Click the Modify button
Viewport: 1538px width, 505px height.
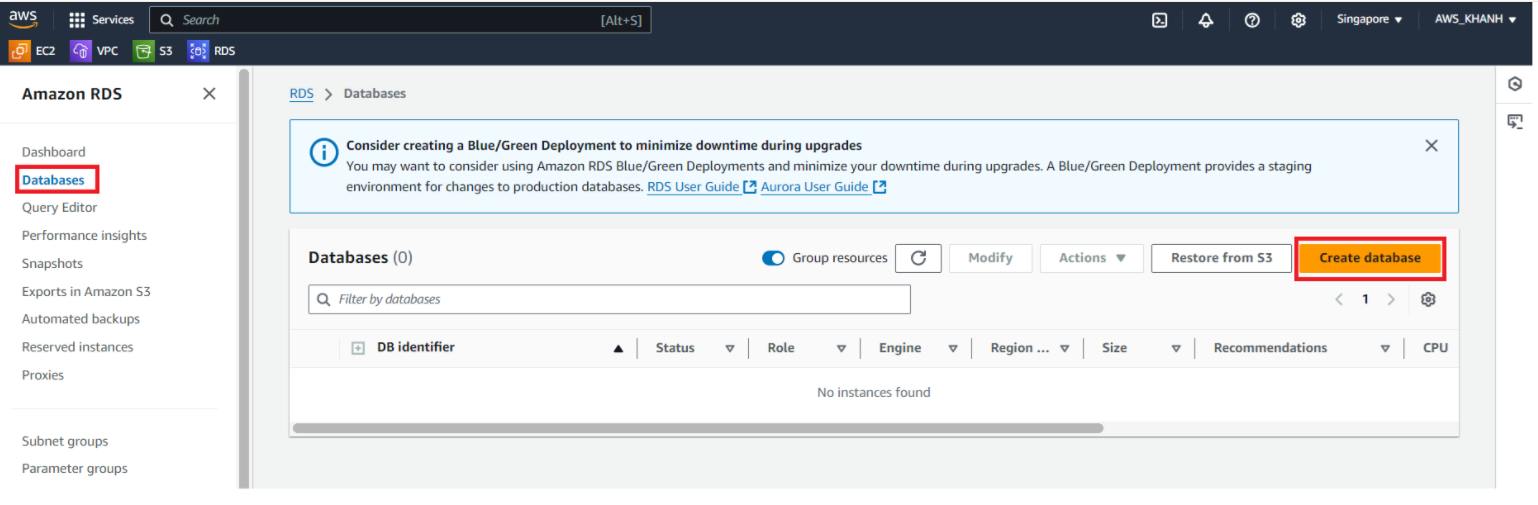tap(990, 258)
